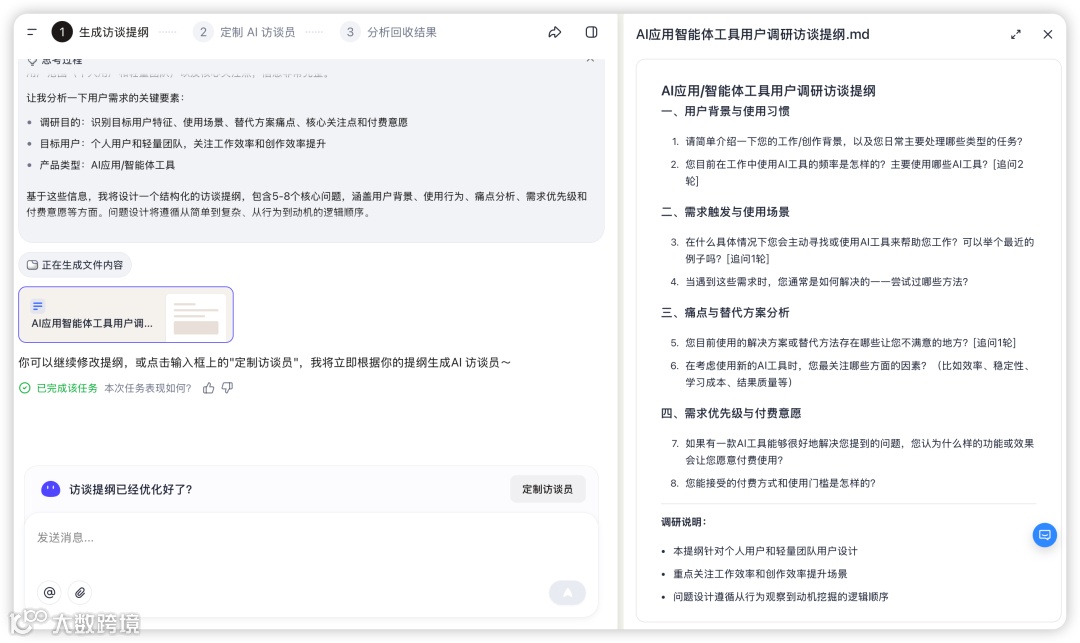Viewport: 1080px width, 643px height.
Task: Click the purple AI assistant avatar icon
Action: pos(50,489)
